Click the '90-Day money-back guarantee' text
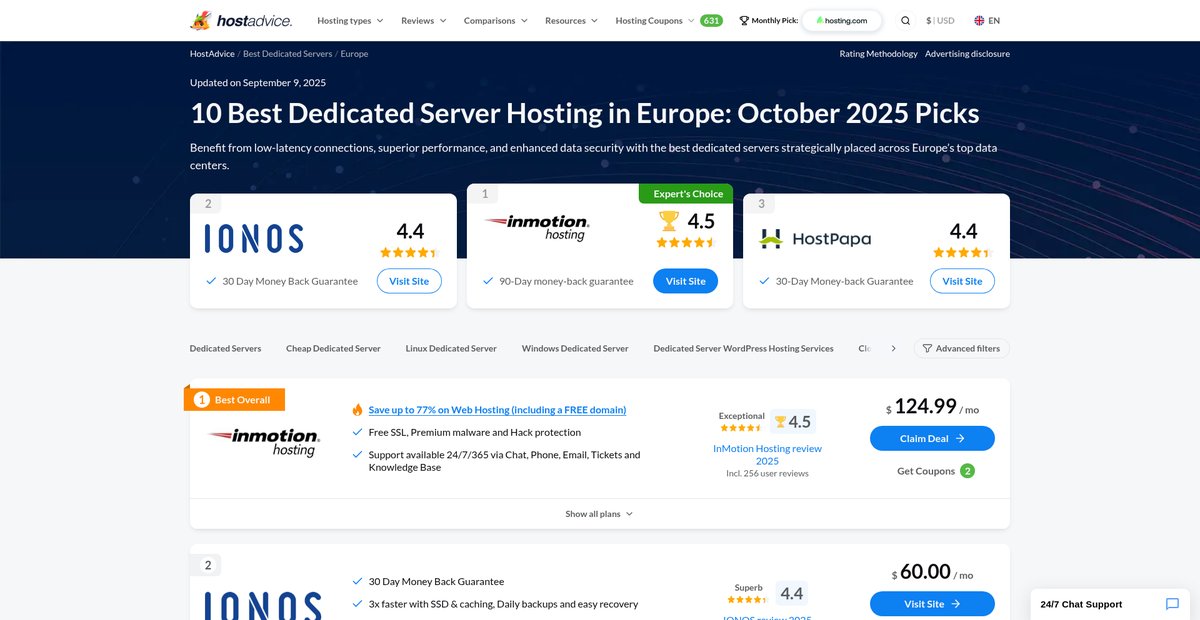 point(566,281)
